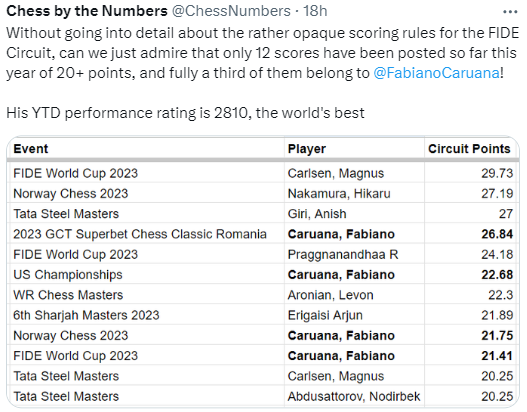Select the Carlsen, Magnus 29.73 row
The image size is (527, 412).
point(263,173)
